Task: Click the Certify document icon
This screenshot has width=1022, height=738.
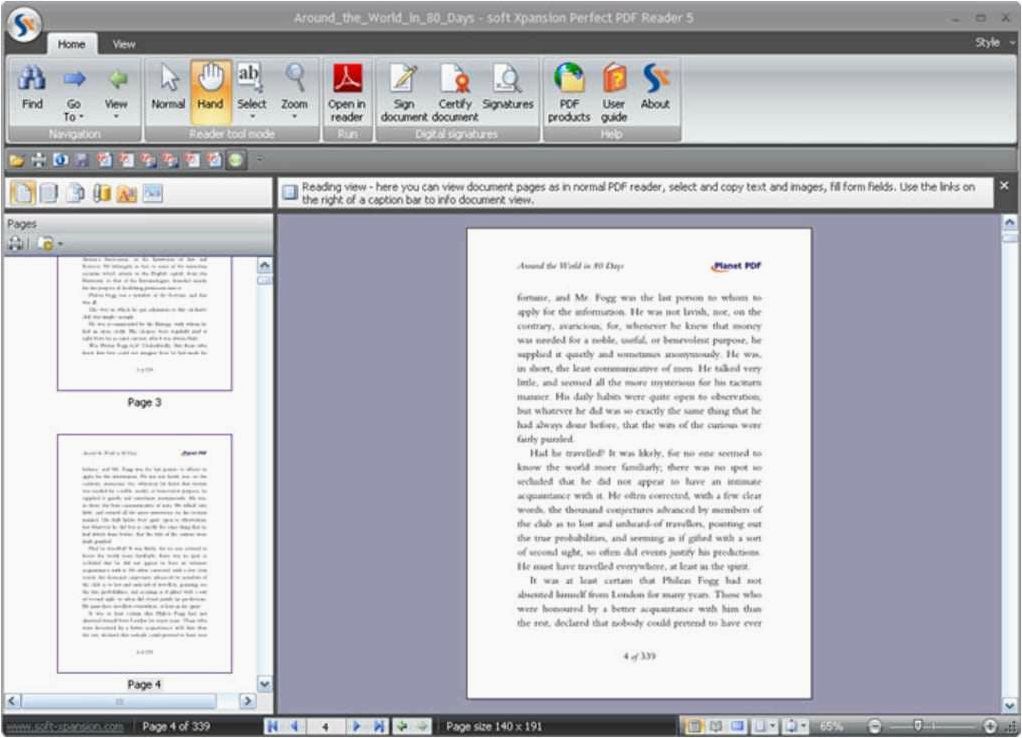Action: pos(455,91)
